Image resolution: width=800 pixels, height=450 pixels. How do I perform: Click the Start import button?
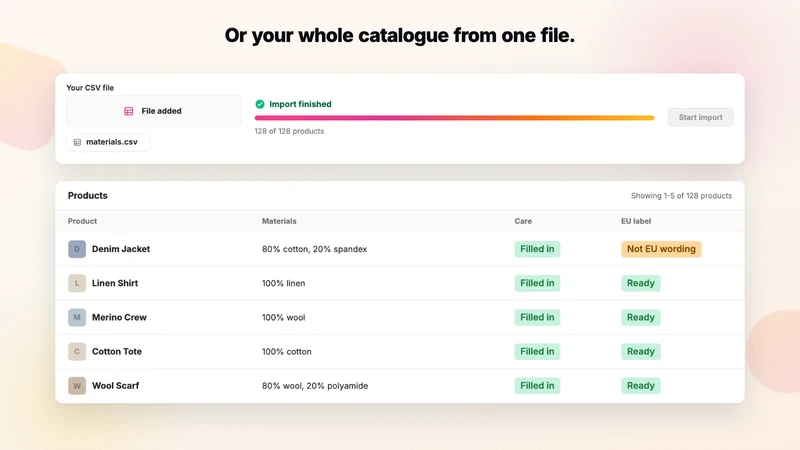coord(701,117)
